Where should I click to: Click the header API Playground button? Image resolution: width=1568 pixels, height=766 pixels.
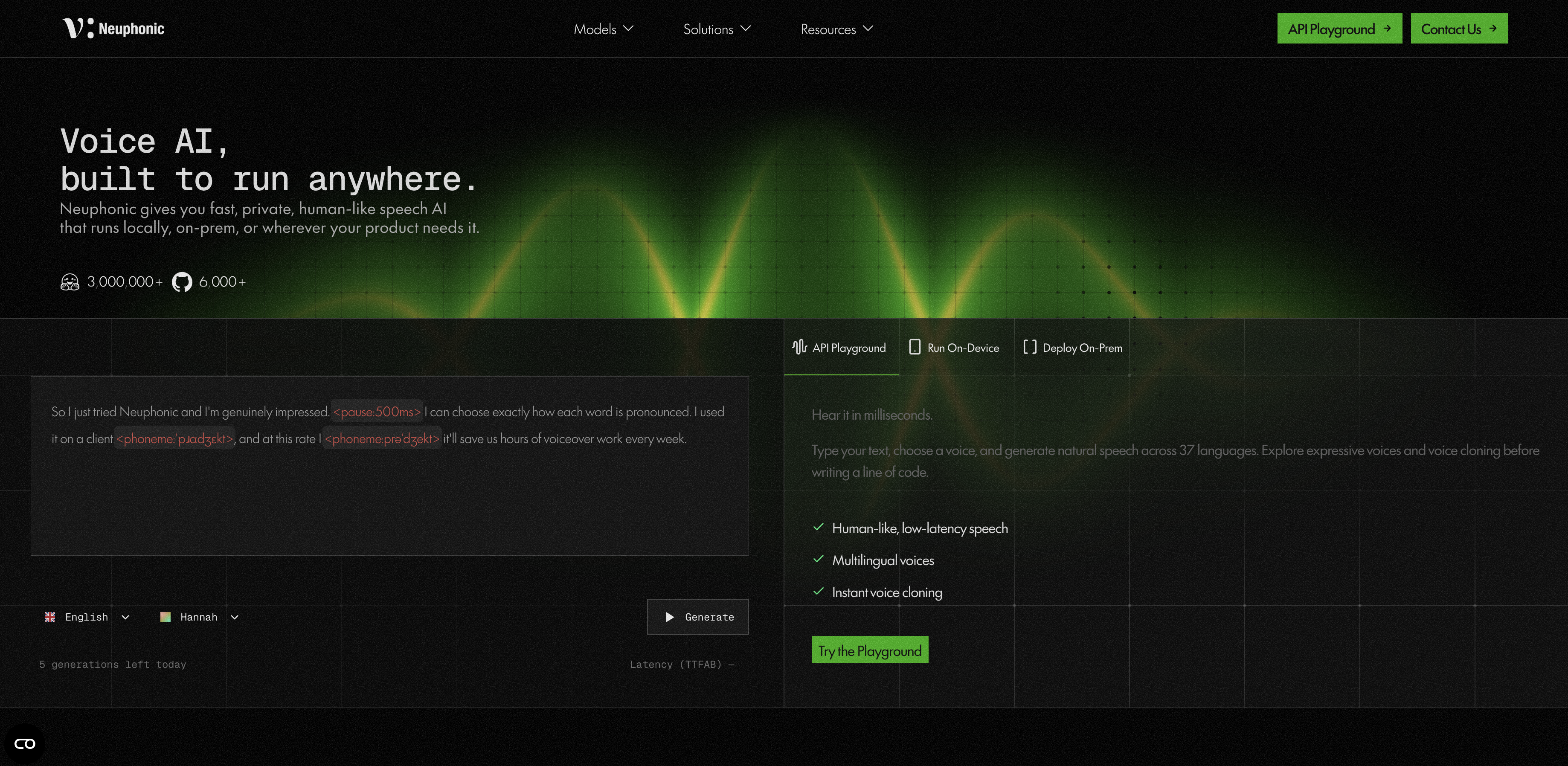click(1339, 28)
